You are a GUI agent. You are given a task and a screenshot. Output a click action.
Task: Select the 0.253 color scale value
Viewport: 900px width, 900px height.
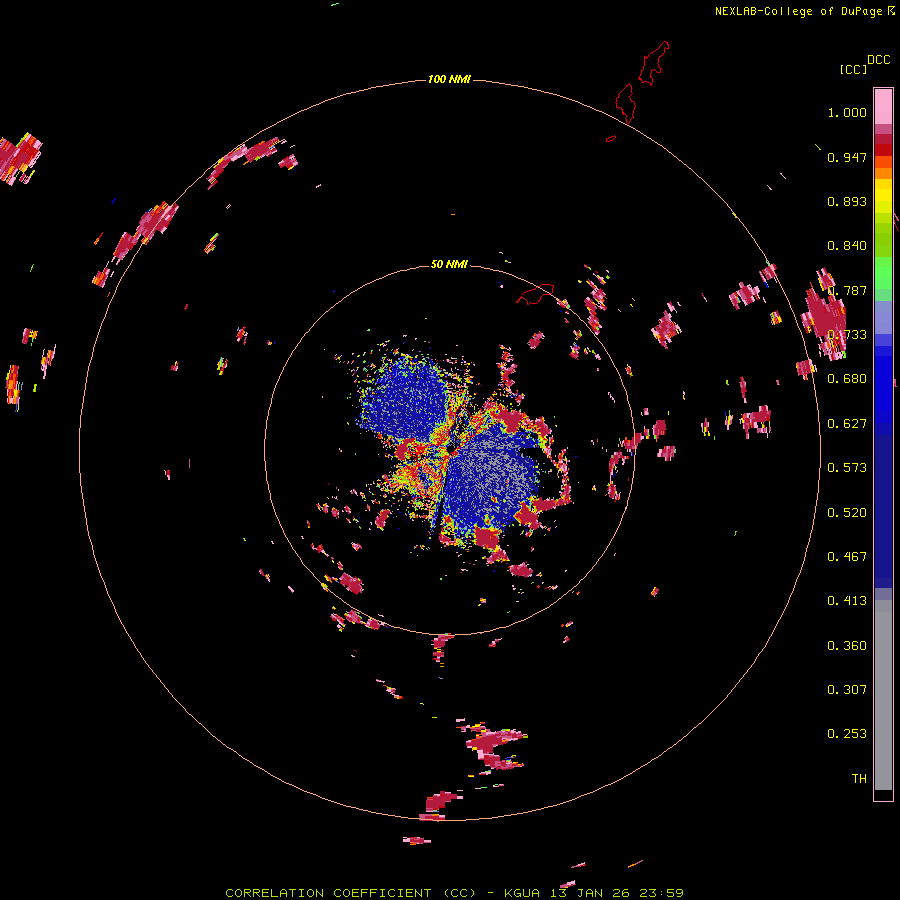(847, 734)
